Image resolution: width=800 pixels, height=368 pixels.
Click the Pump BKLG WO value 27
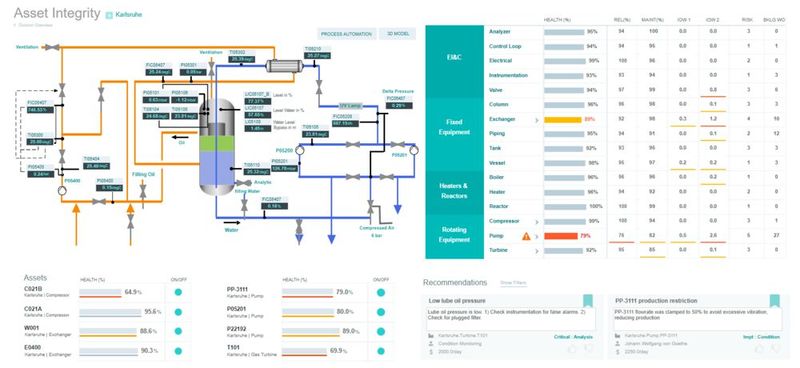click(x=776, y=236)
